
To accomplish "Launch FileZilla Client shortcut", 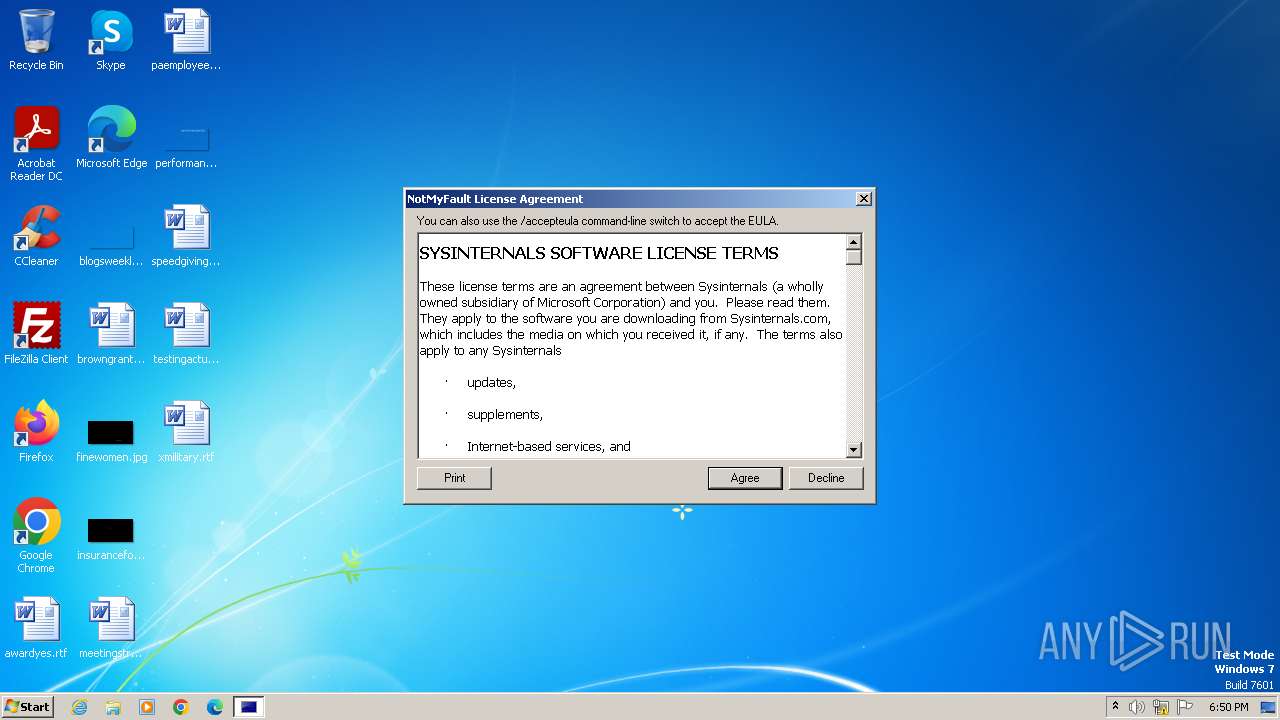I will [x=36, y=333].
